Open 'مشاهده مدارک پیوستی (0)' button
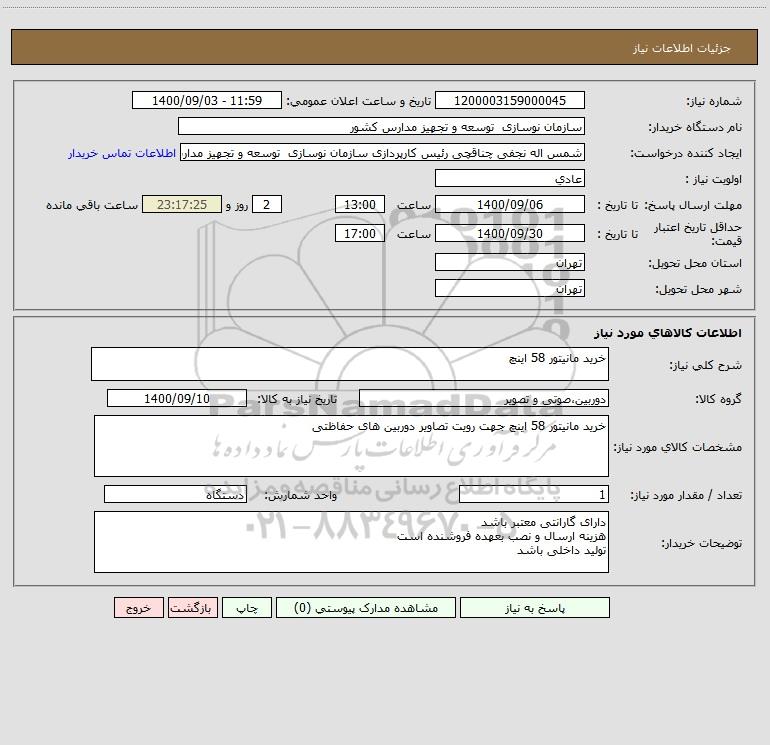Screen dimensions: 770x745 click(366, 608)
